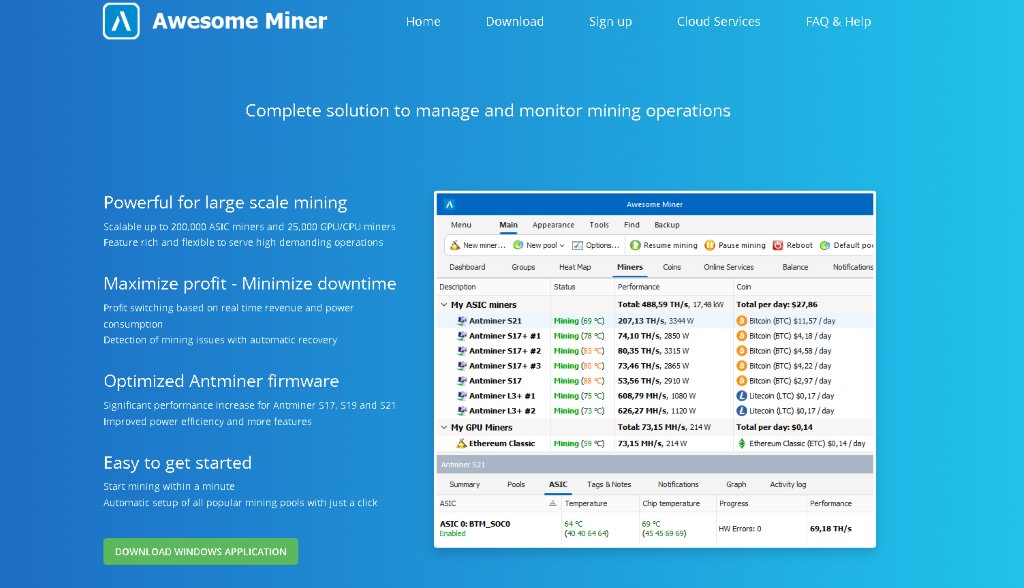Go to the Download page

tap(515, 22)
